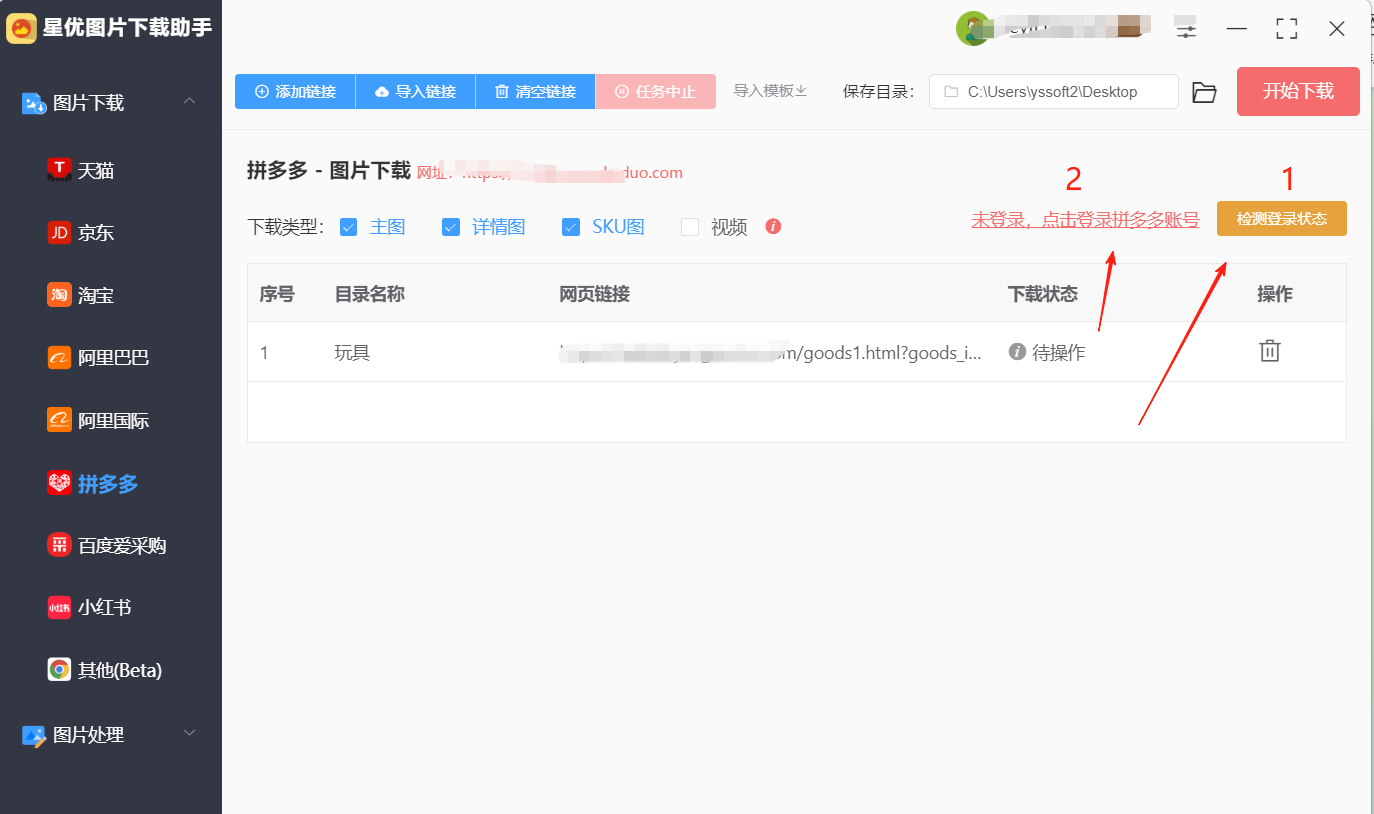
Task: Click the 检测登录状态 button
Action: click(x=1282, y=219)
